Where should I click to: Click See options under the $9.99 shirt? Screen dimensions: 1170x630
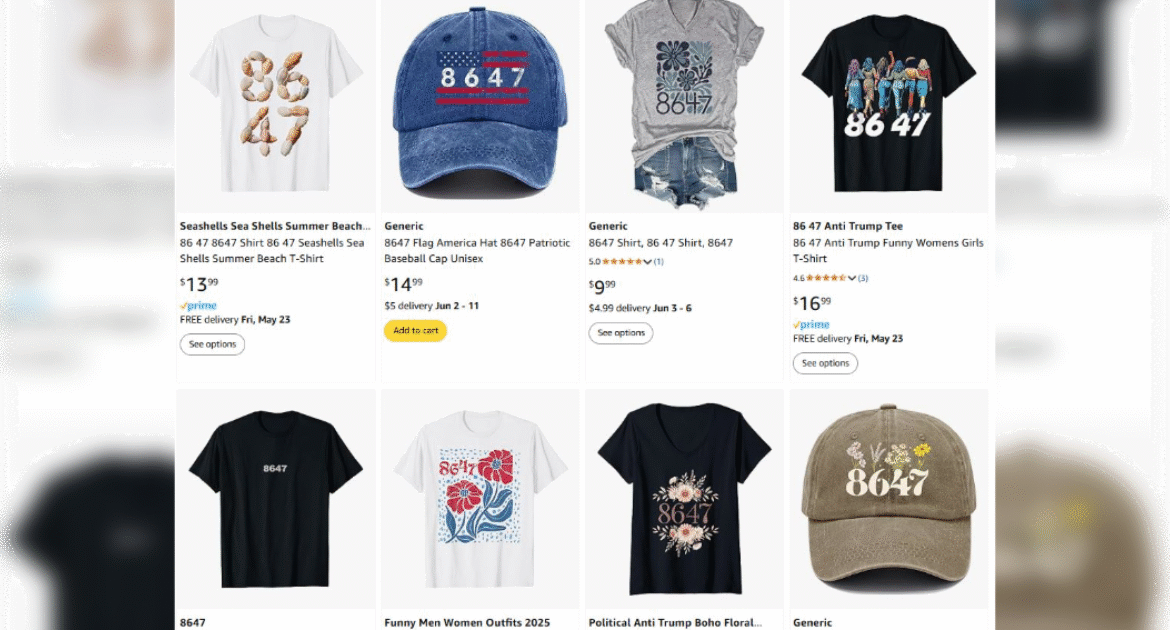[x=620, y=333]
